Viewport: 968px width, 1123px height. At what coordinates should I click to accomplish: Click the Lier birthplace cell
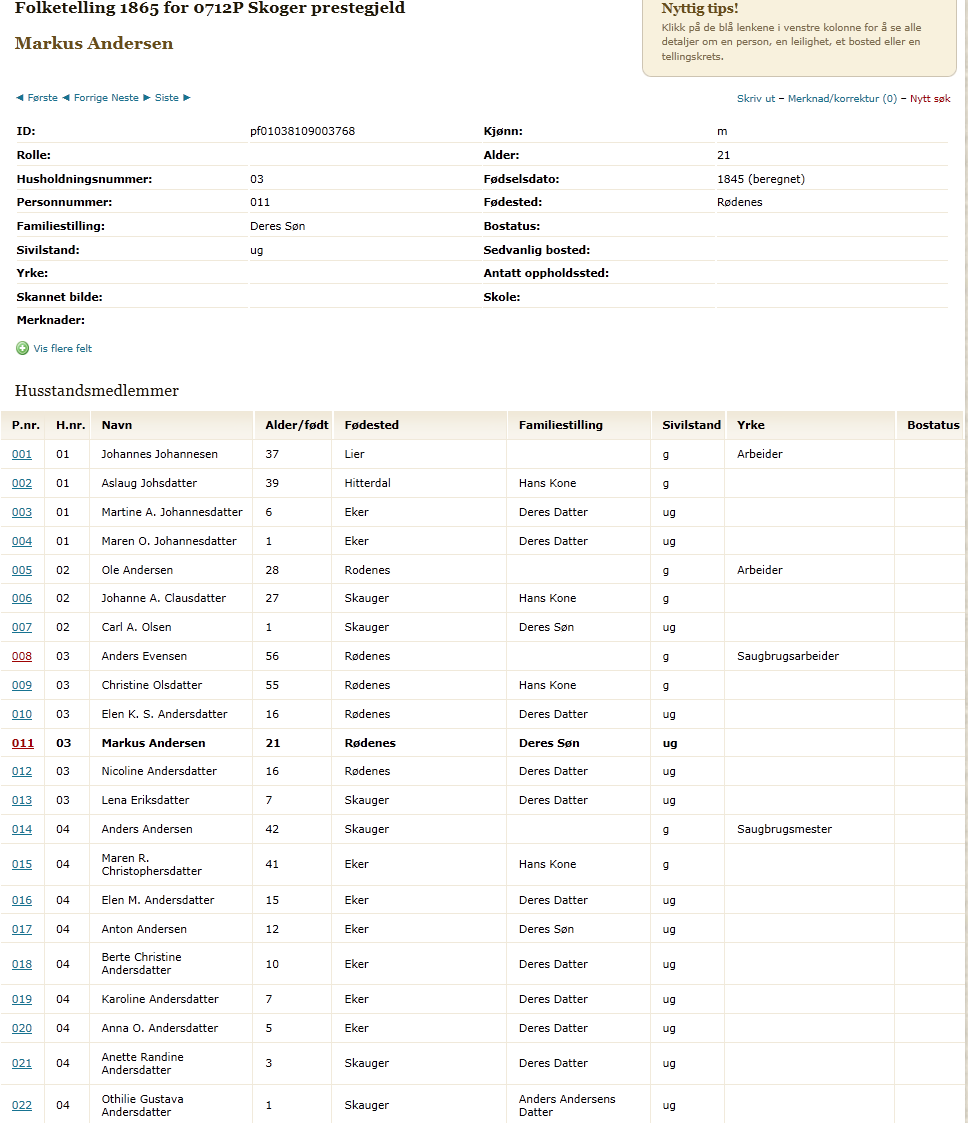(354, 454)
